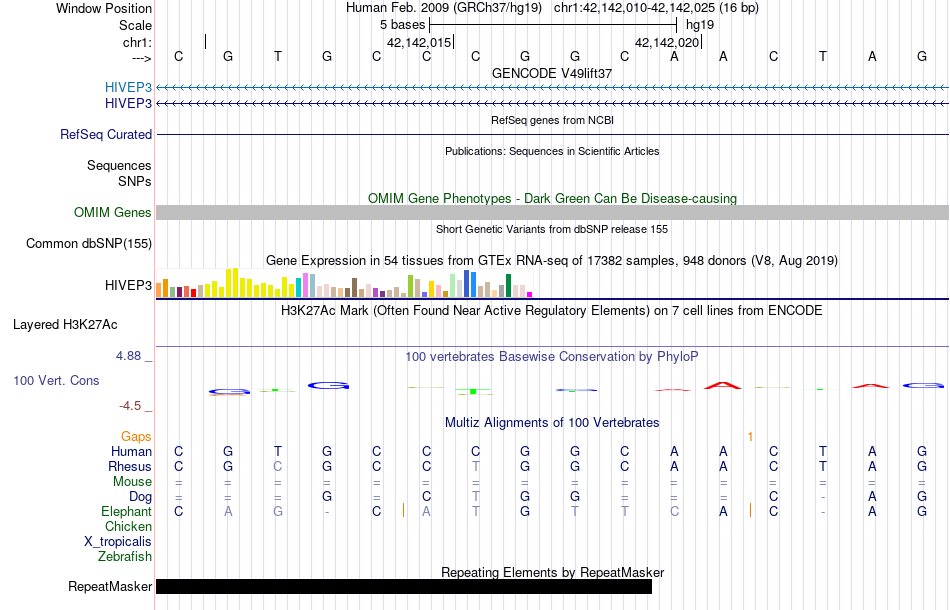Click the light blue HIVEP3 gene label
950x610 pixels.
[x=128, y=87]
